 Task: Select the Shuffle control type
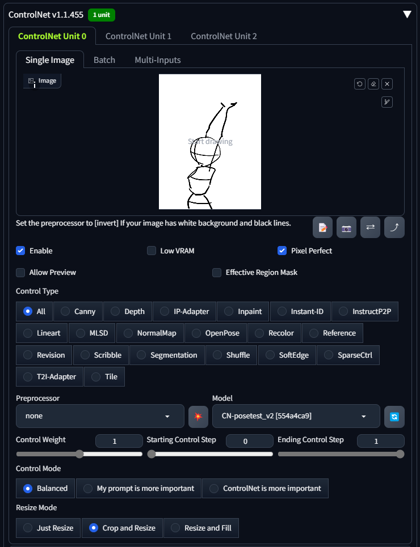pyautogui.click(x=231, y=355)
